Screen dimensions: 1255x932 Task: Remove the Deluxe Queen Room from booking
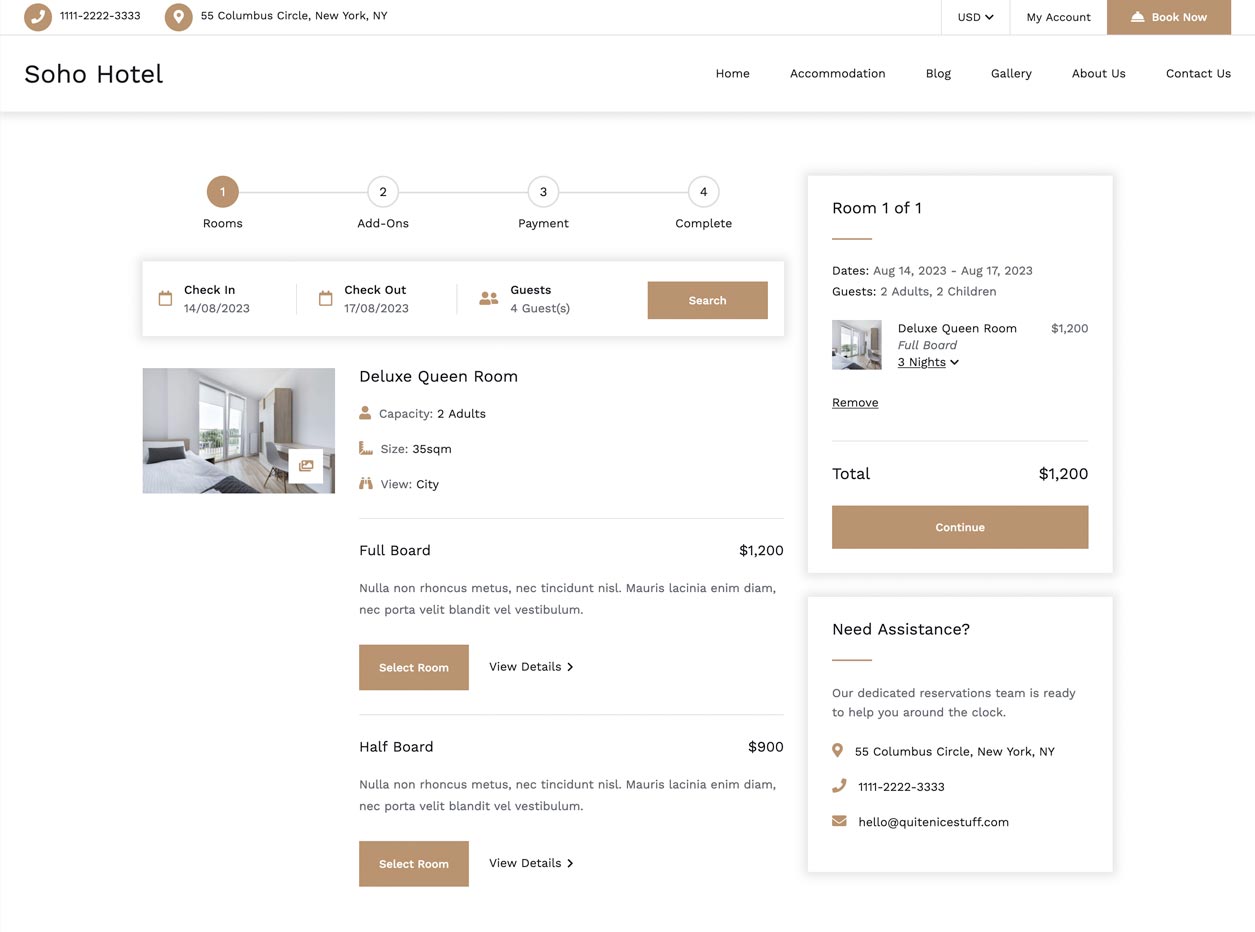click(x=855, y=402)
